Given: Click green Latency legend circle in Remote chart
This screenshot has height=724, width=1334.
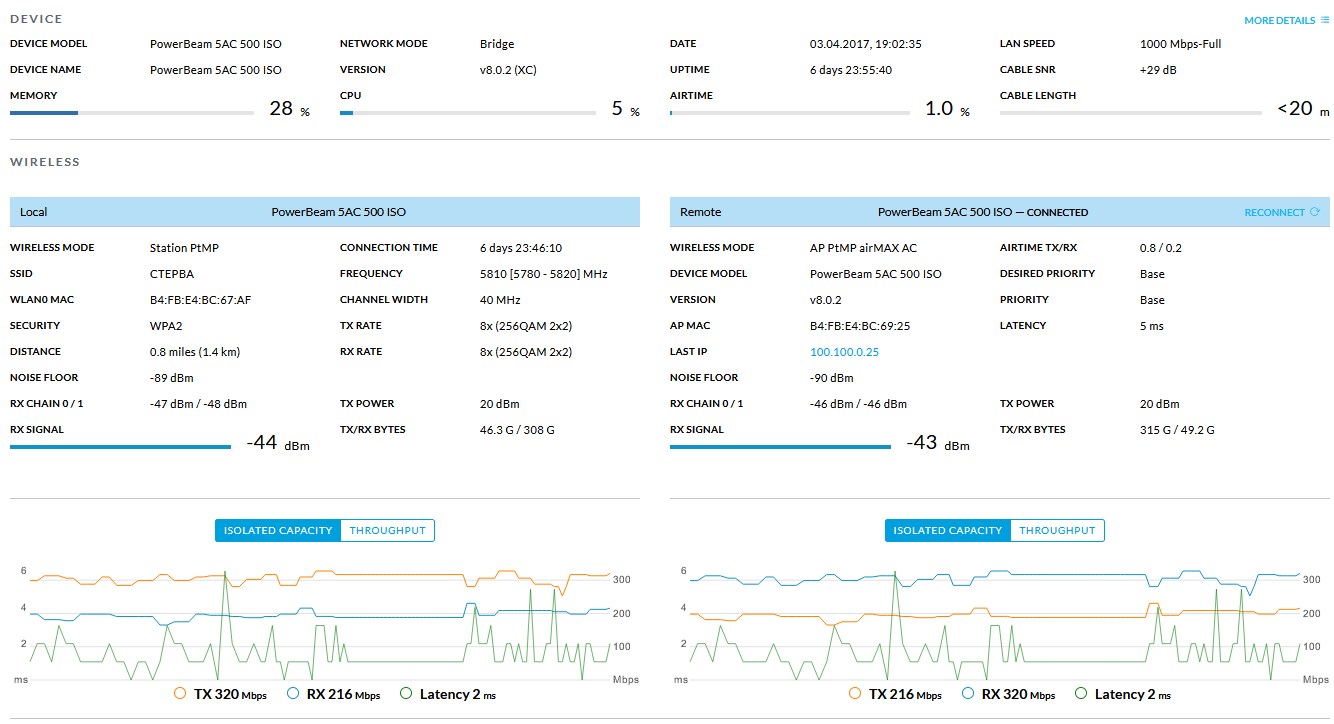Looking at the screenshot, I should point(1081,693).
